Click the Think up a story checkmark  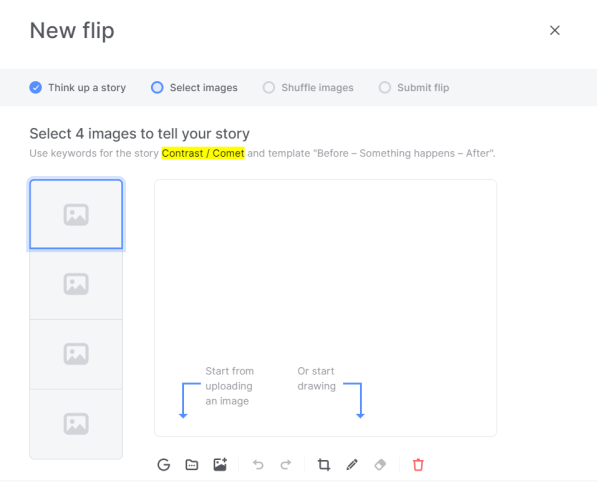pyautogui.click(x=35, y=88)
